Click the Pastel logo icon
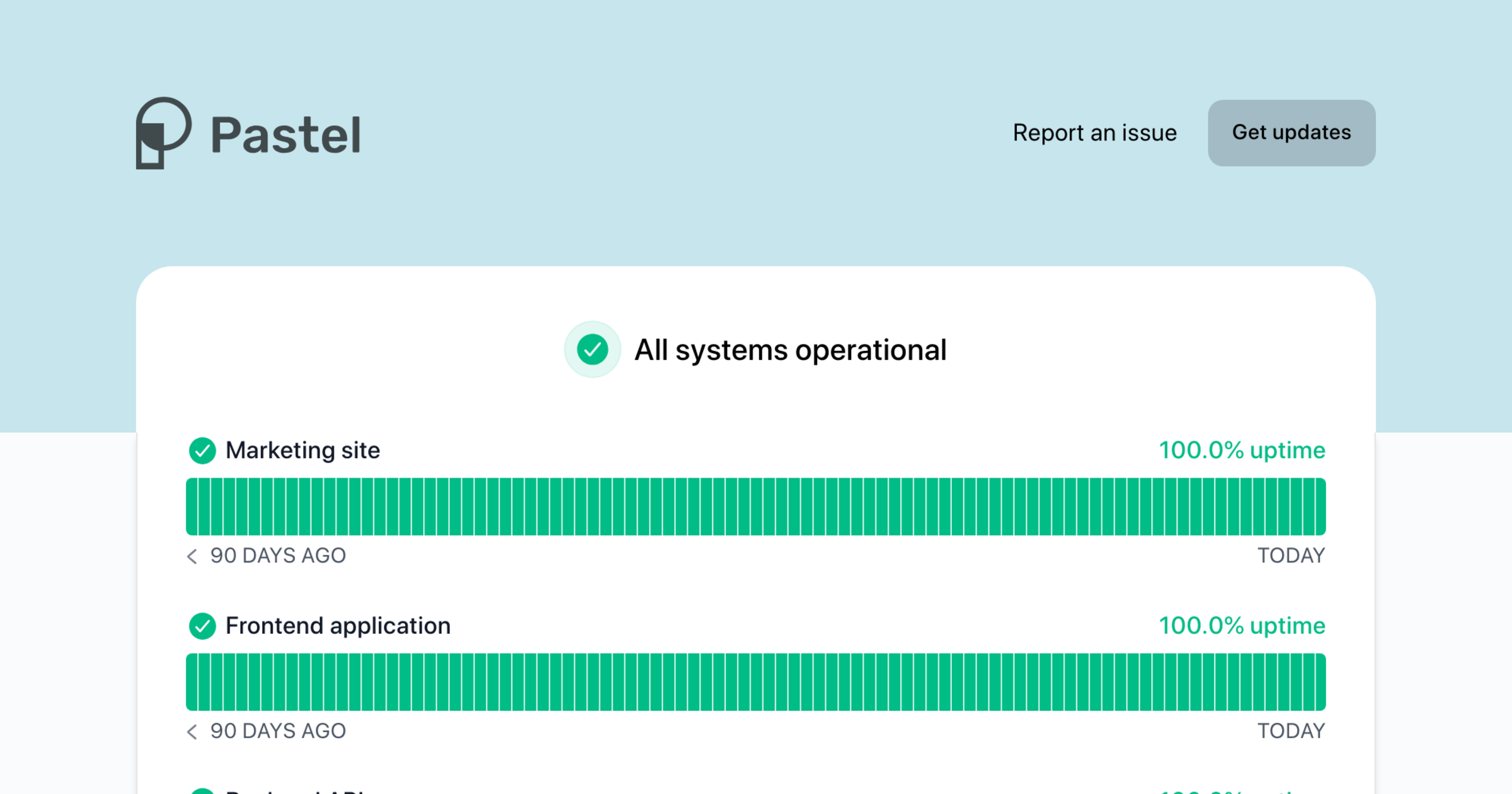Screen dimensions: 1512x794 click(163, 133)
